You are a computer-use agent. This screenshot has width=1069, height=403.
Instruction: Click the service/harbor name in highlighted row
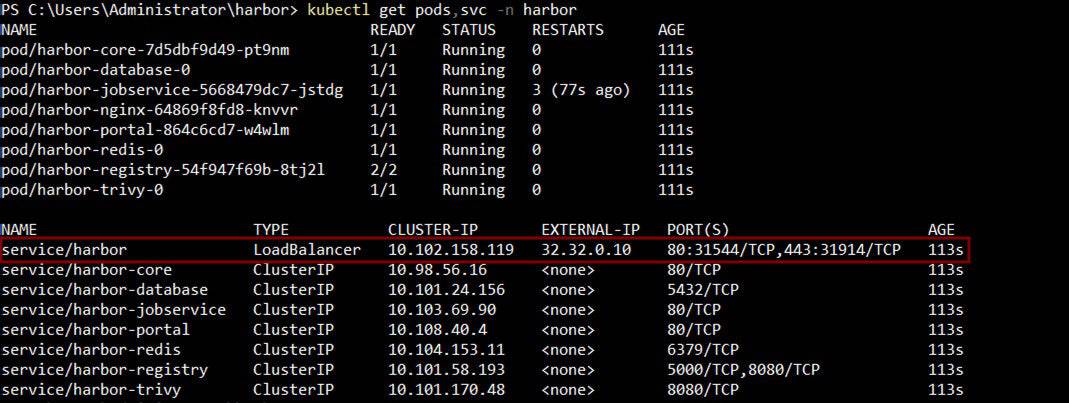coord(64,249)
